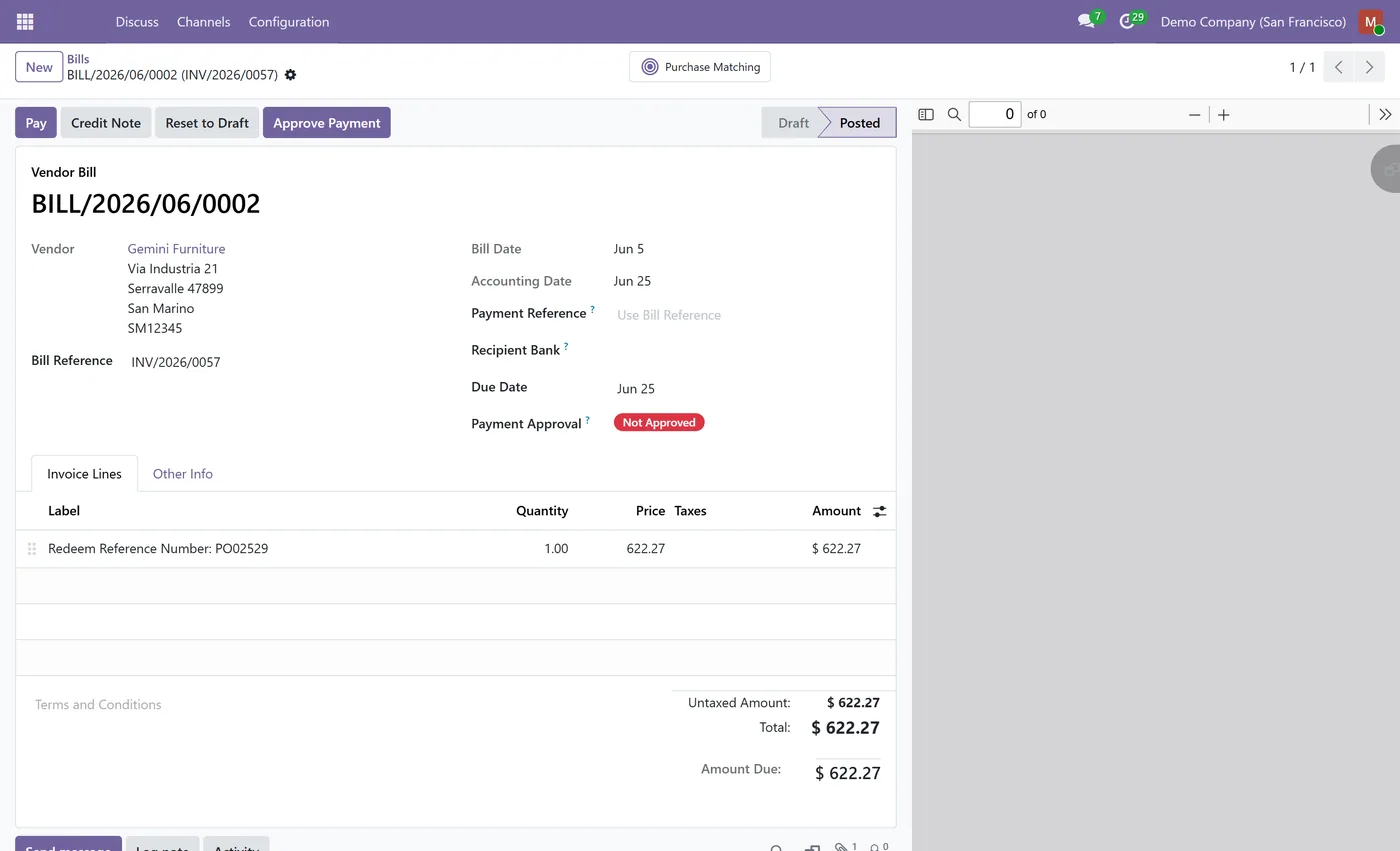Show help for Payment Reference field
Image resolution: width=1400 pixels, height=851 pixels.
coord(592,310)
